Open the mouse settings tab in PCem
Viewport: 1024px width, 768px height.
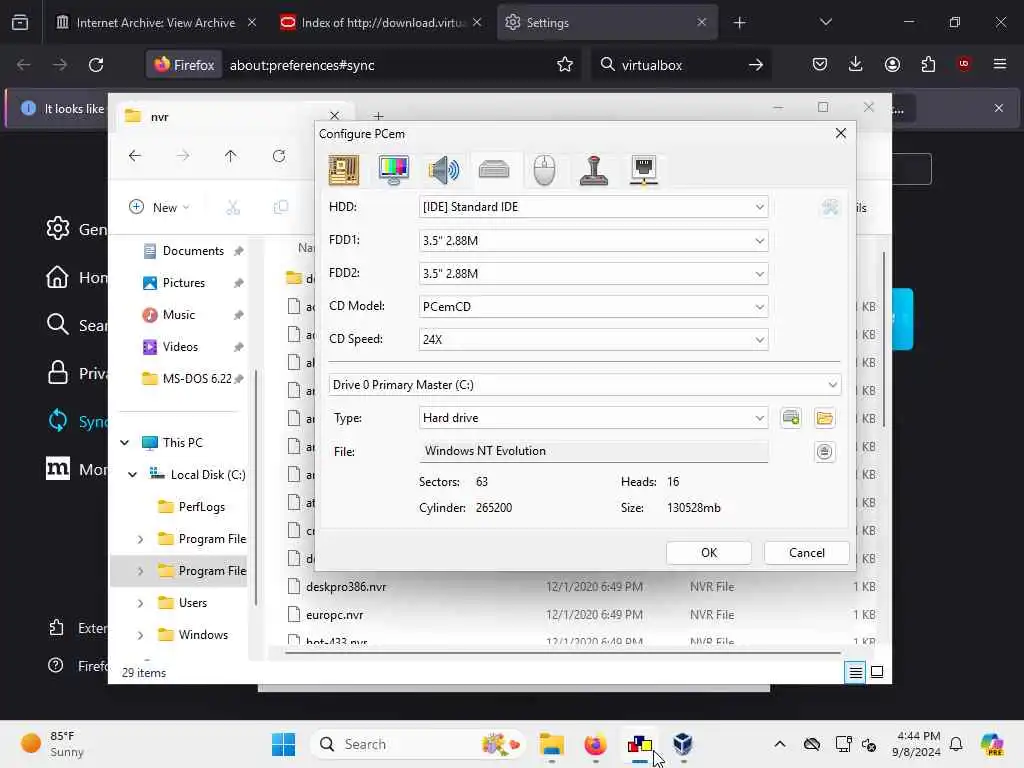[544, 170]
